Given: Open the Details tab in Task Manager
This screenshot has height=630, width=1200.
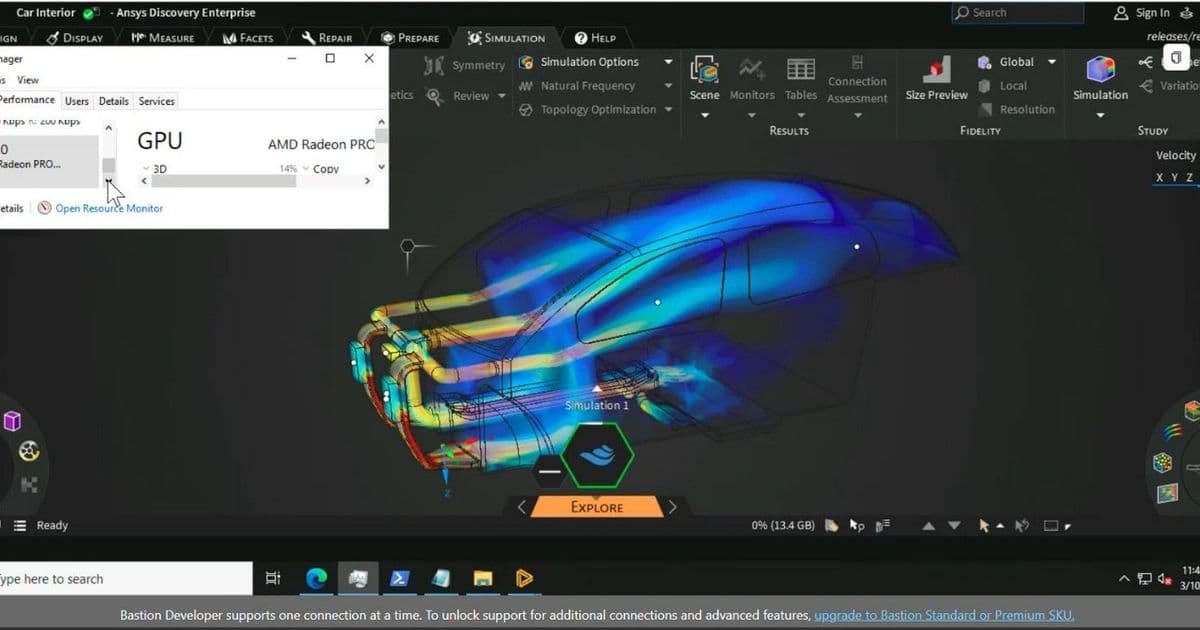Looking at the screenshot, I should click(x=114, y=101).
